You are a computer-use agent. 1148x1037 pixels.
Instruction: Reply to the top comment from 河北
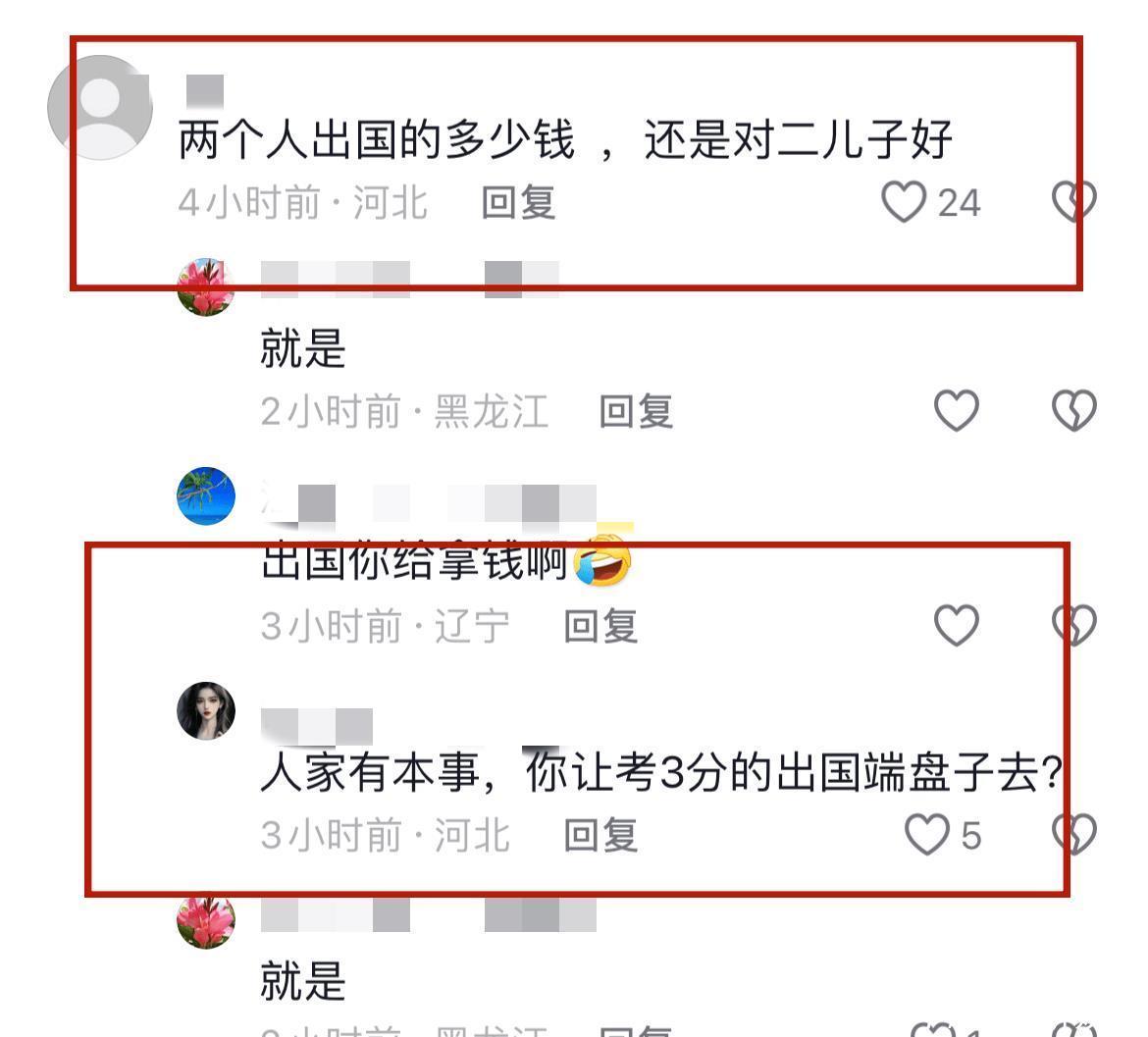pos(518,203)
